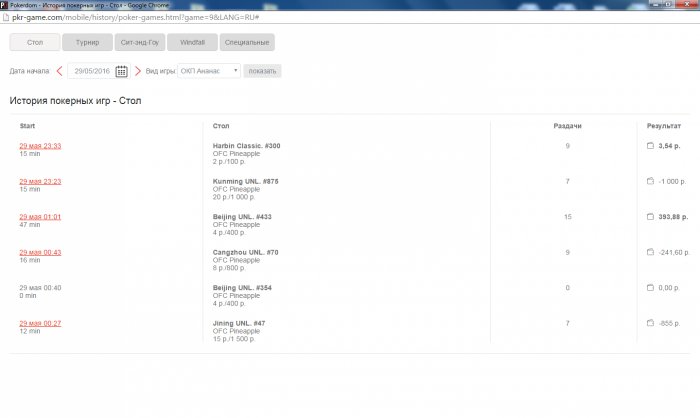
Task: Open details icon for Beijing UNL #354 result
Action: tap(650, 288)
